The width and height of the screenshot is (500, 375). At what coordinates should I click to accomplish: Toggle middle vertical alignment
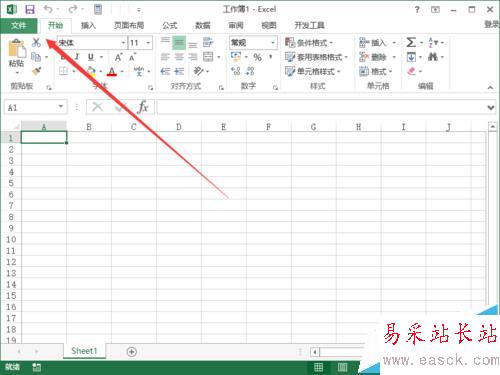point(179,43)
